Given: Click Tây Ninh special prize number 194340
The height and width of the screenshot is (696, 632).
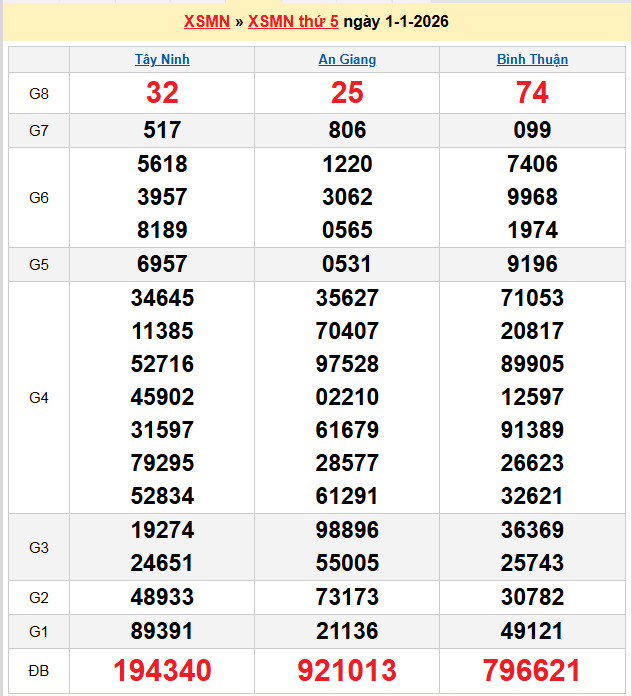Looking at the screenshot, I should coord(162,670).
